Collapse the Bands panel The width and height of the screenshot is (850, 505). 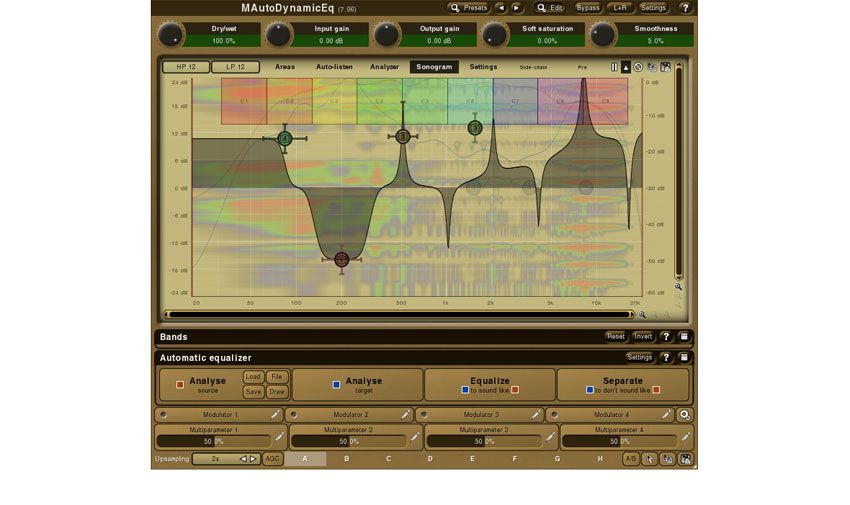(684, 336)
